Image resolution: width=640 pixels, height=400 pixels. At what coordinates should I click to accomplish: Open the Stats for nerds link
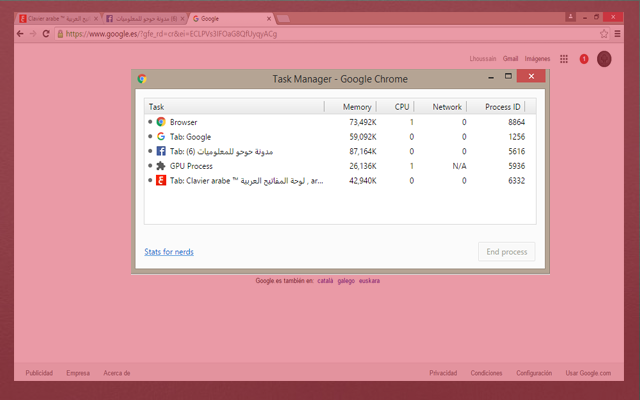[x=169, y=252]
